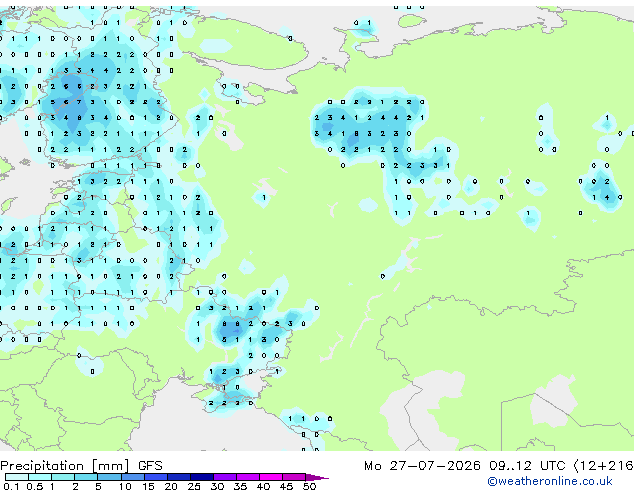Click the '35' legend scale label
Screen dimensions: 634x490
coord(240,486)
